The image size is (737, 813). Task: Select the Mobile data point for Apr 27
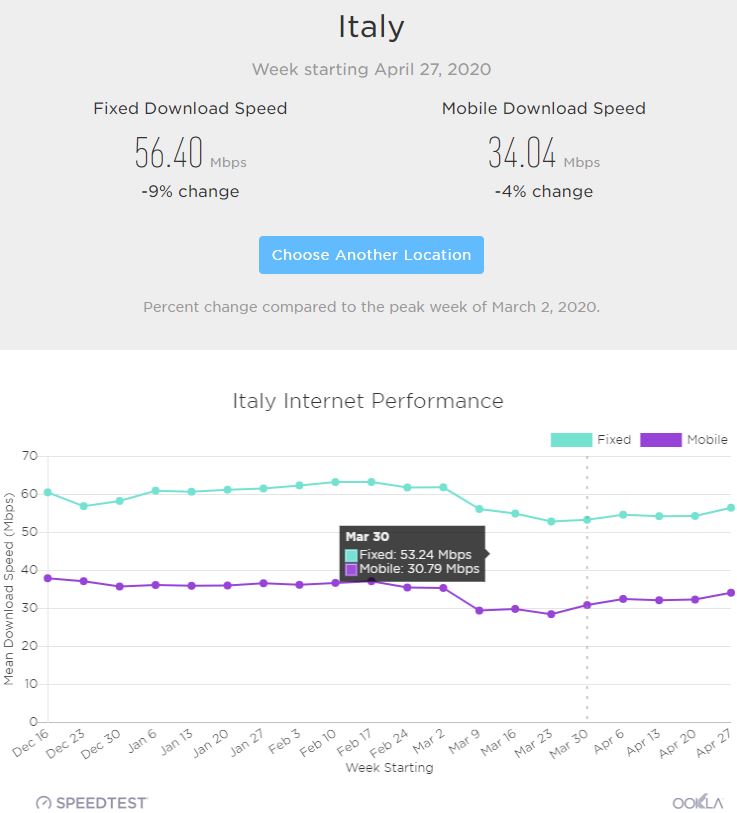731,592
